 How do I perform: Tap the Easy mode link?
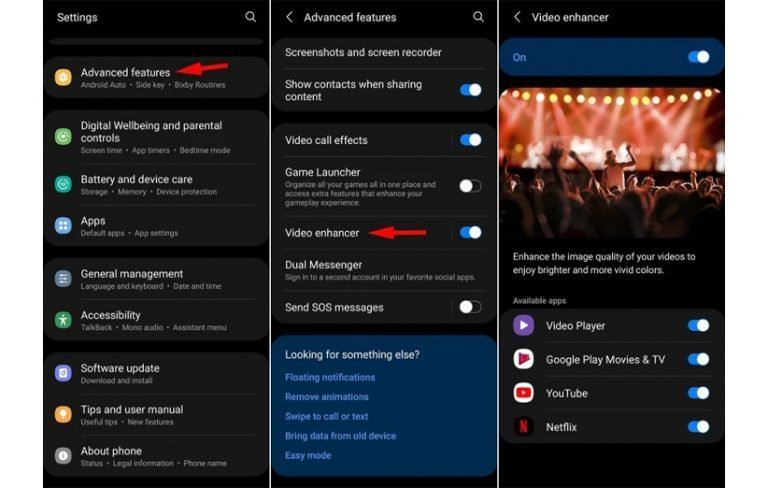(308, 455)
